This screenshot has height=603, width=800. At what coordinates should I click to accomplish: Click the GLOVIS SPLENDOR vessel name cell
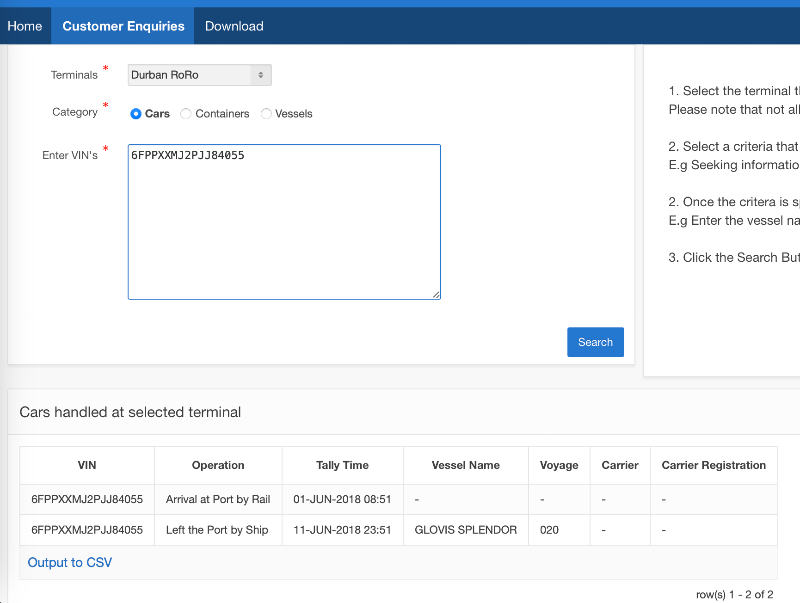(466, 530)
